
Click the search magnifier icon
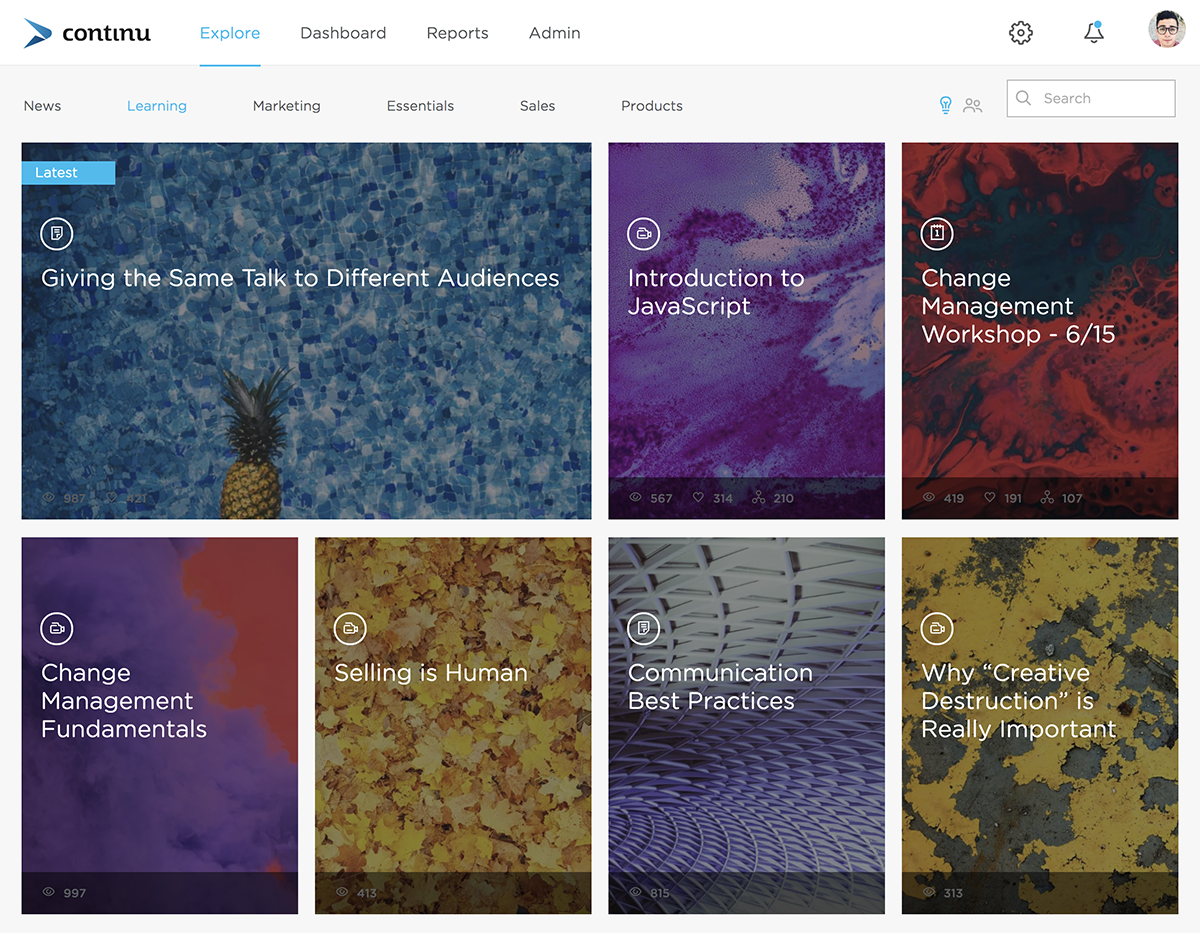1023,98
